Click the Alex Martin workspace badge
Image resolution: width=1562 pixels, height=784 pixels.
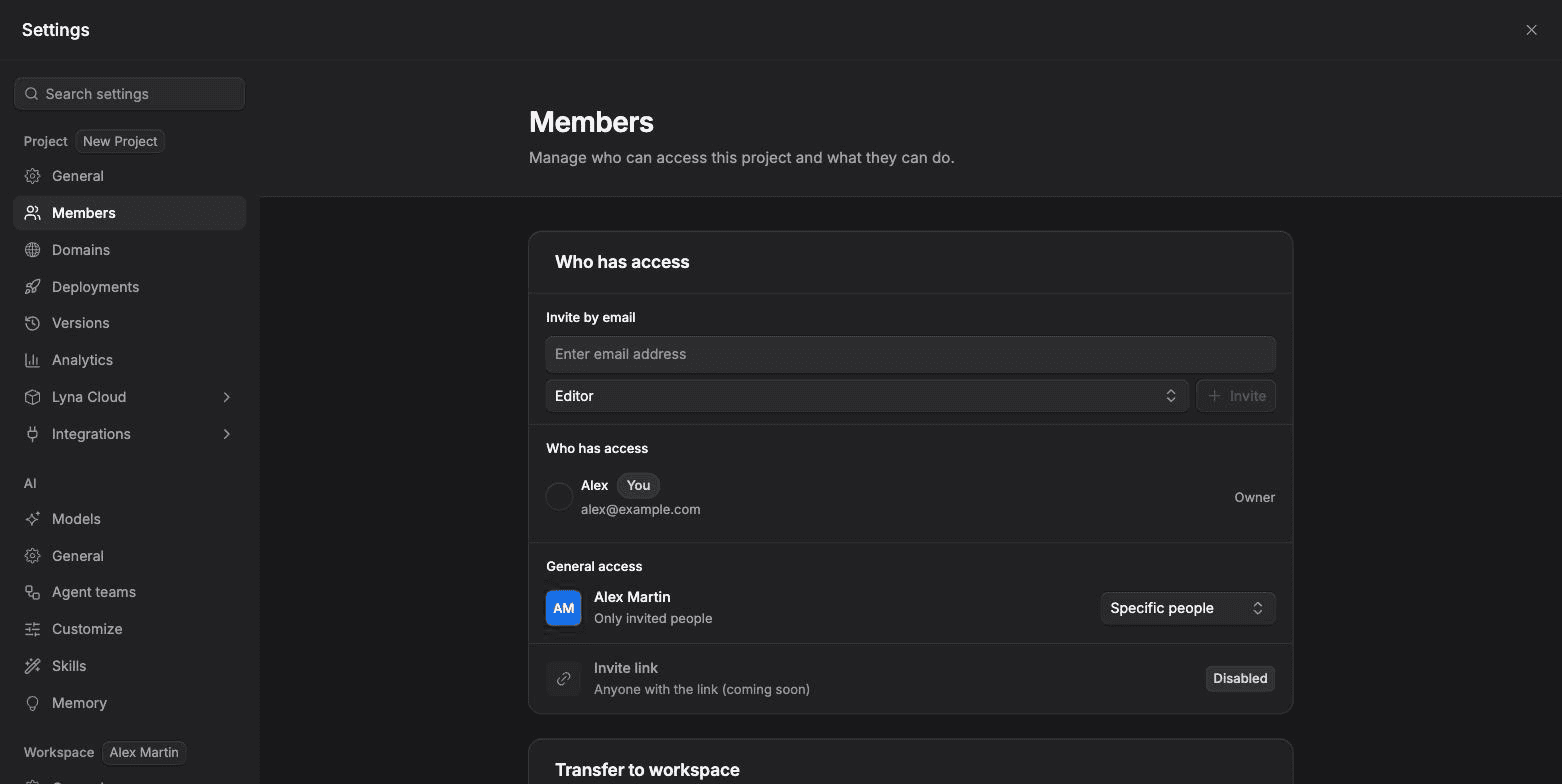click(x=144, y=752)
